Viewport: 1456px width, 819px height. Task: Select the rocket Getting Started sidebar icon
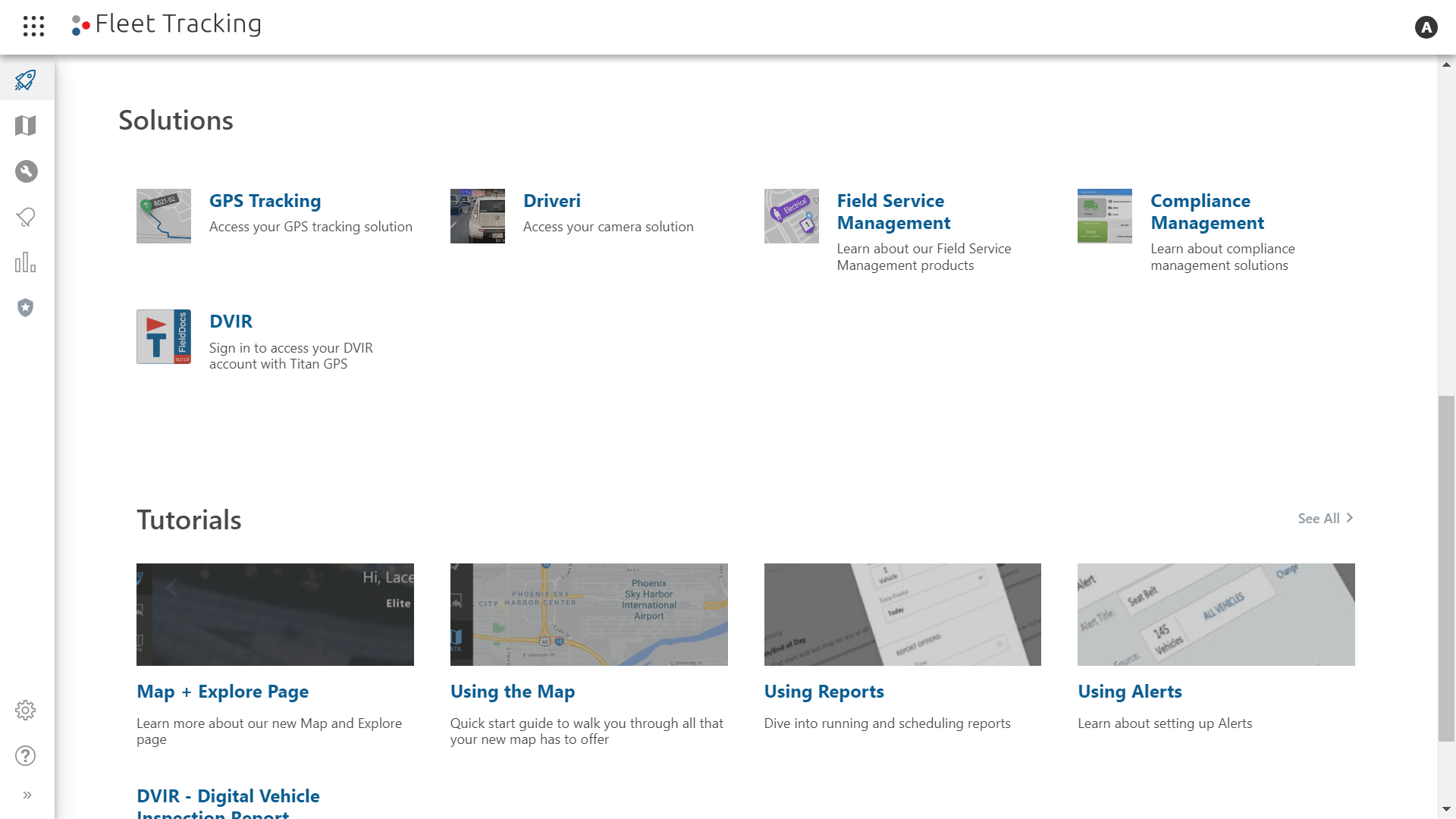point(26,80)
